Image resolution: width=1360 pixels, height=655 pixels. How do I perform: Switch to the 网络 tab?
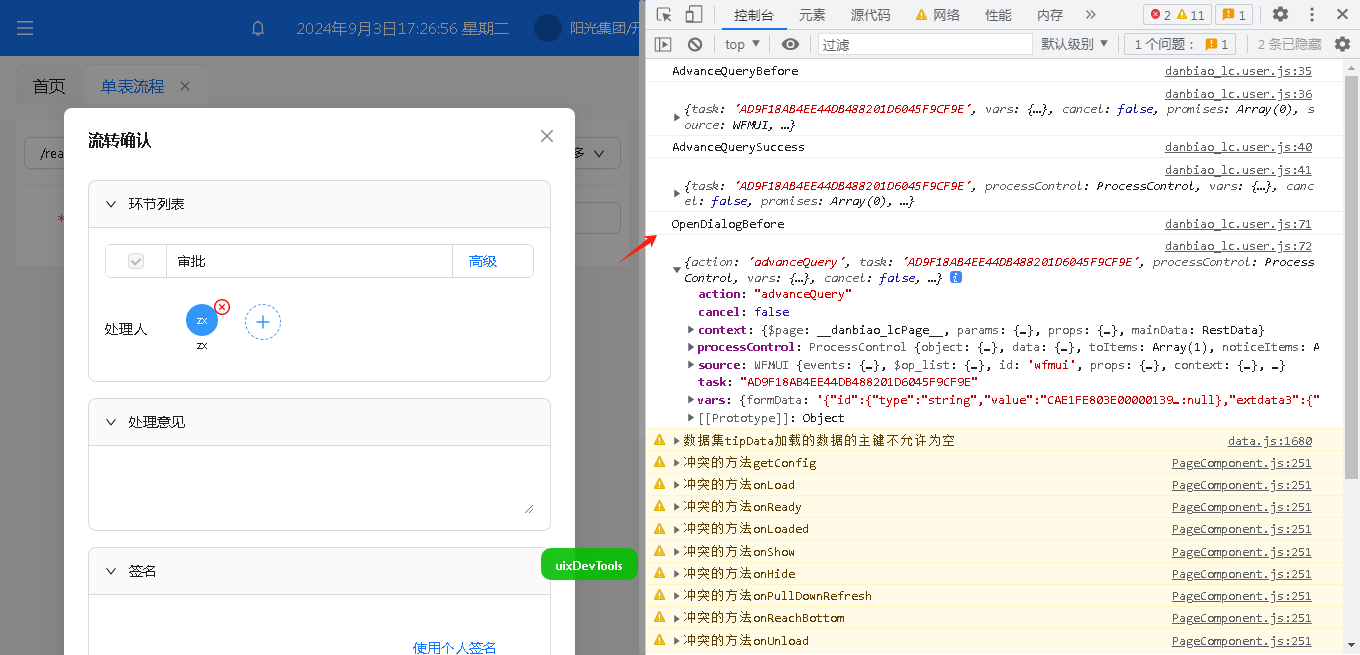tap(937, 14)
